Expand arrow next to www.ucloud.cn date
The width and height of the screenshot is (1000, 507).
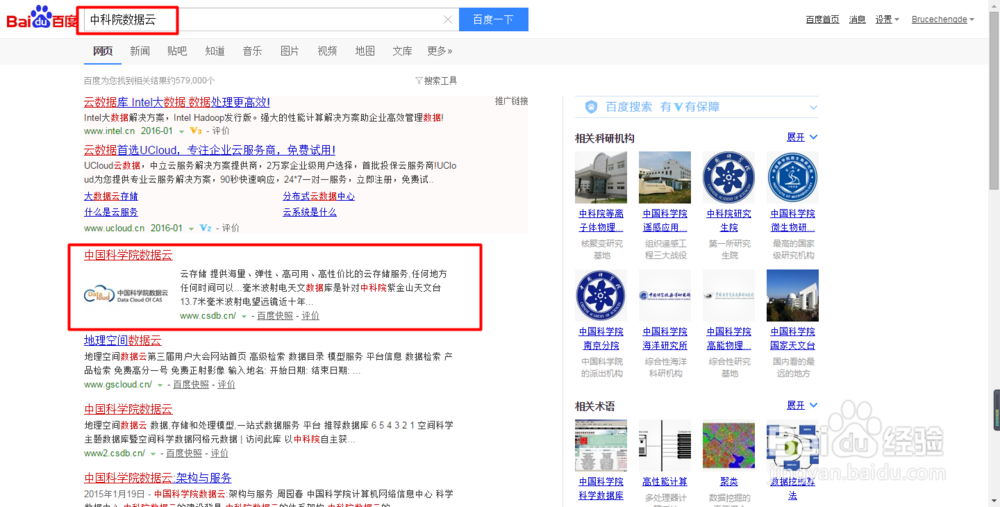tap(191, 229)
